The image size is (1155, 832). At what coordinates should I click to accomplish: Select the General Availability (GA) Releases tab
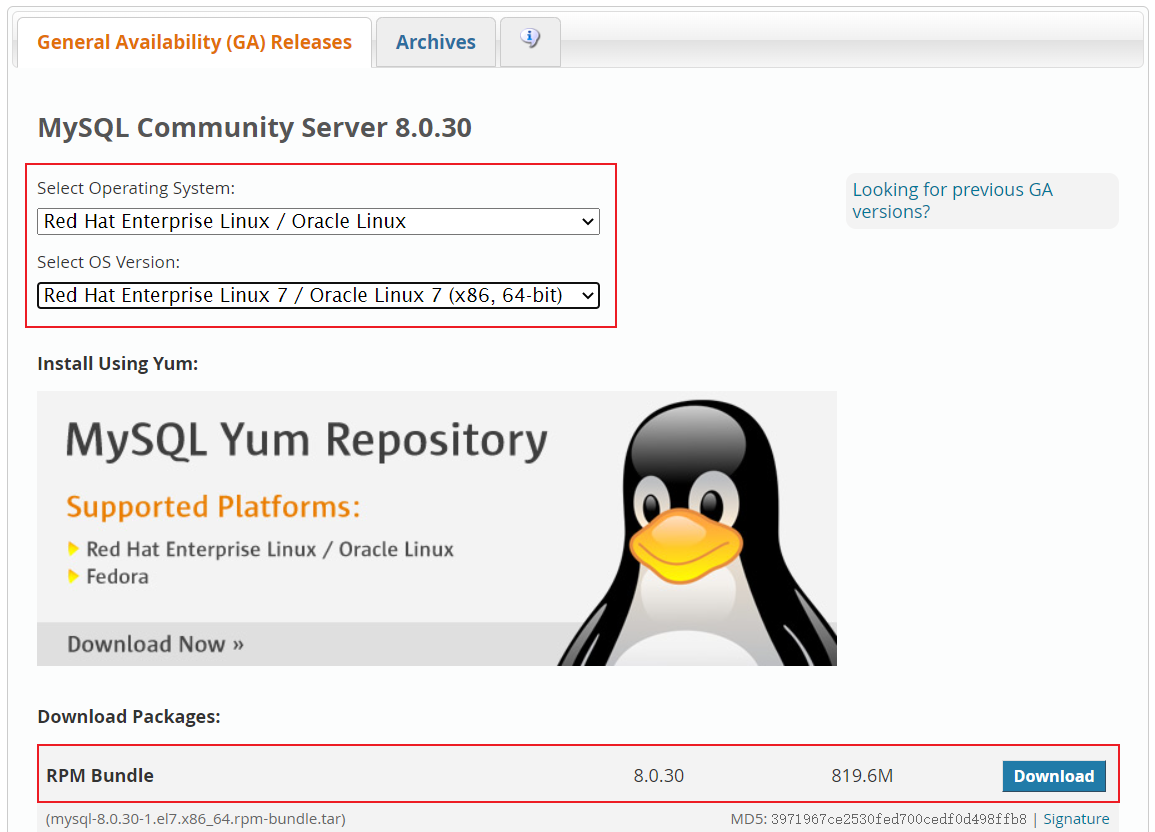pyautogui.click(x=193, y=41)
